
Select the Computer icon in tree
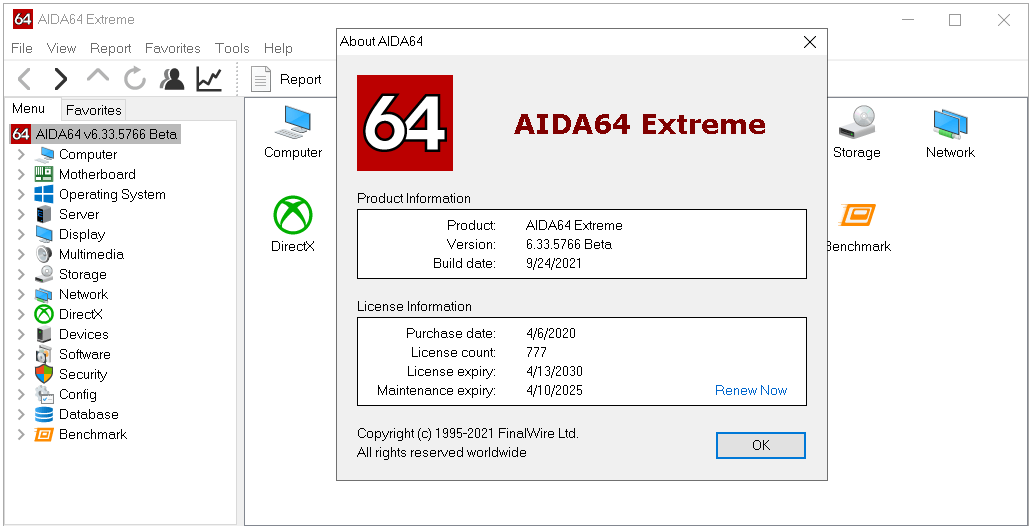pyautogui.click(x=44, y=154)
